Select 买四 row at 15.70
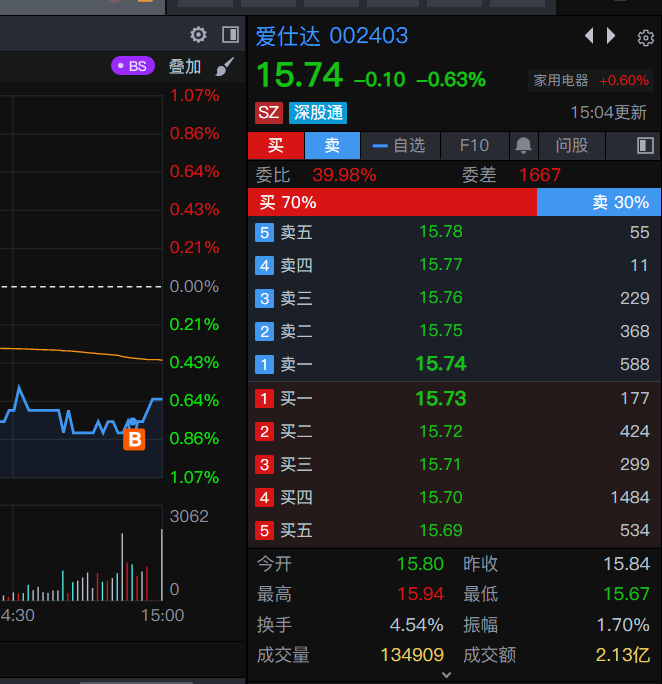The image size is (662, 684). 454,498
